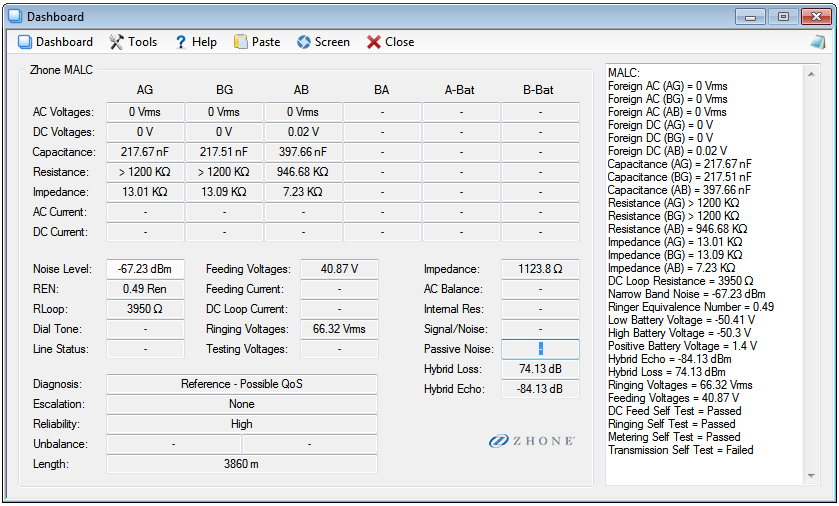Open the Help menu
The height and width of the screenshot is (506, 839).
point(181,42)
